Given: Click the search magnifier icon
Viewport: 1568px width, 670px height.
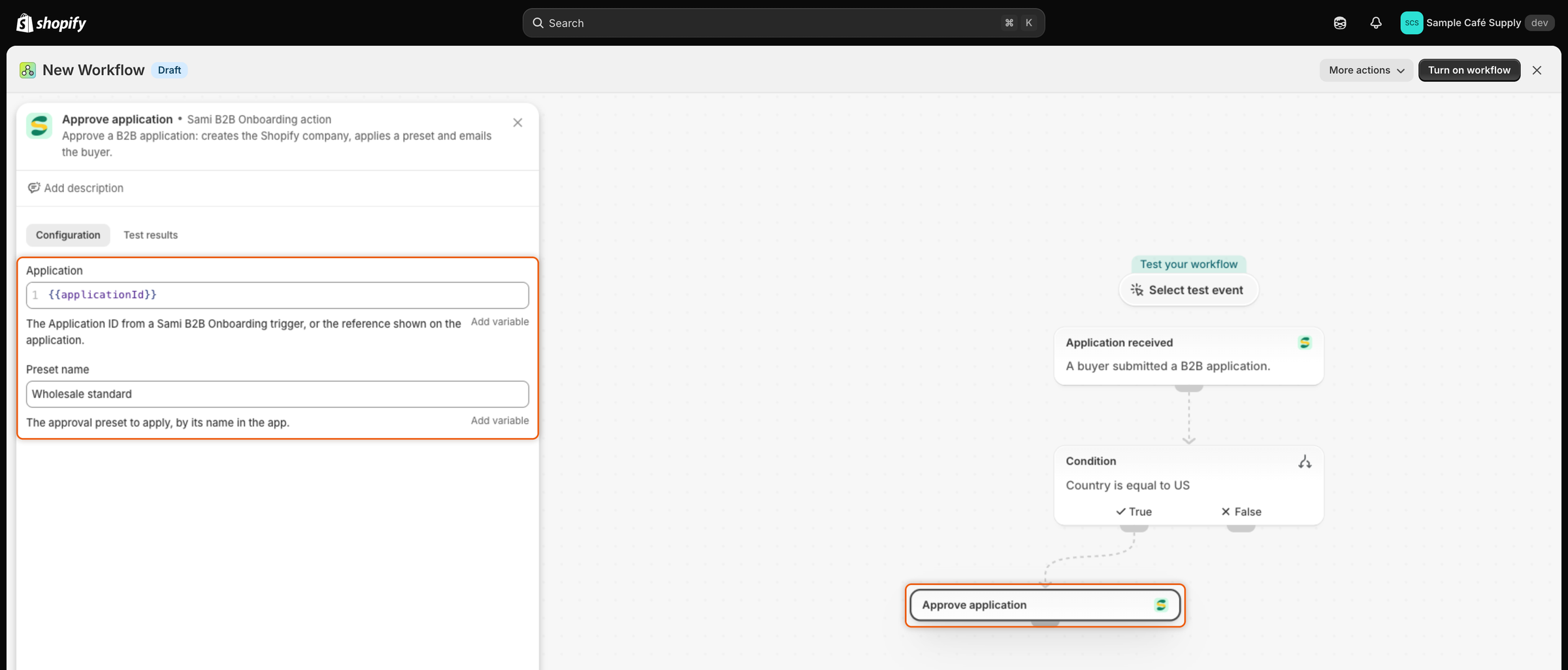Looking at the screenshot, I should tap(538, 23).
